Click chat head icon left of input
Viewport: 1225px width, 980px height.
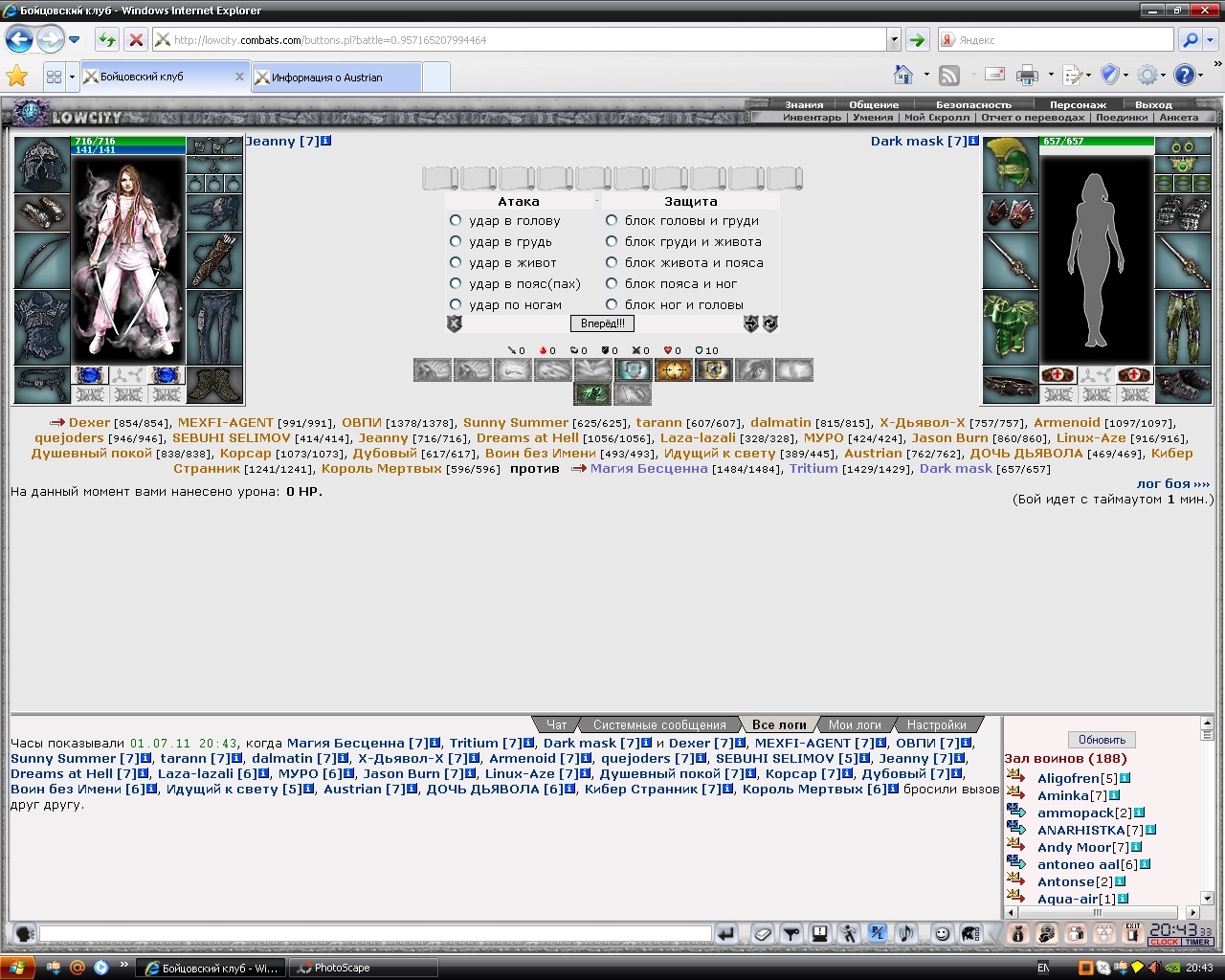point(24,933)
